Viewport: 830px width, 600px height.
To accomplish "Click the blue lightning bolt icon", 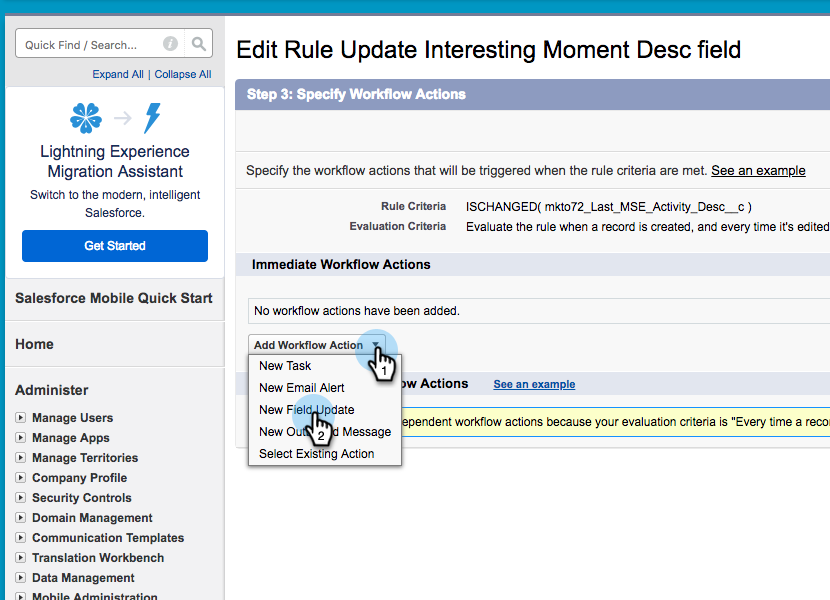I will click(x=152, y=118).
